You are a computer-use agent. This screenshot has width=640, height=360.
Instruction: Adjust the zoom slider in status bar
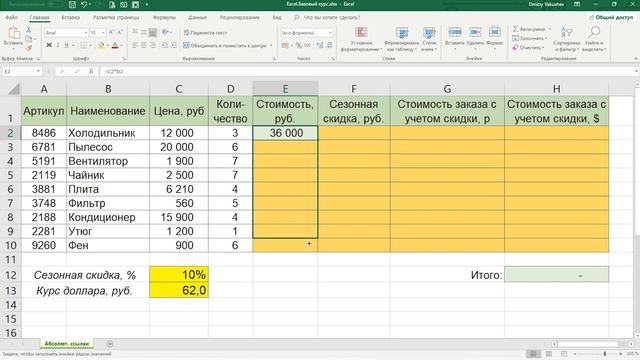pos(605,353)
